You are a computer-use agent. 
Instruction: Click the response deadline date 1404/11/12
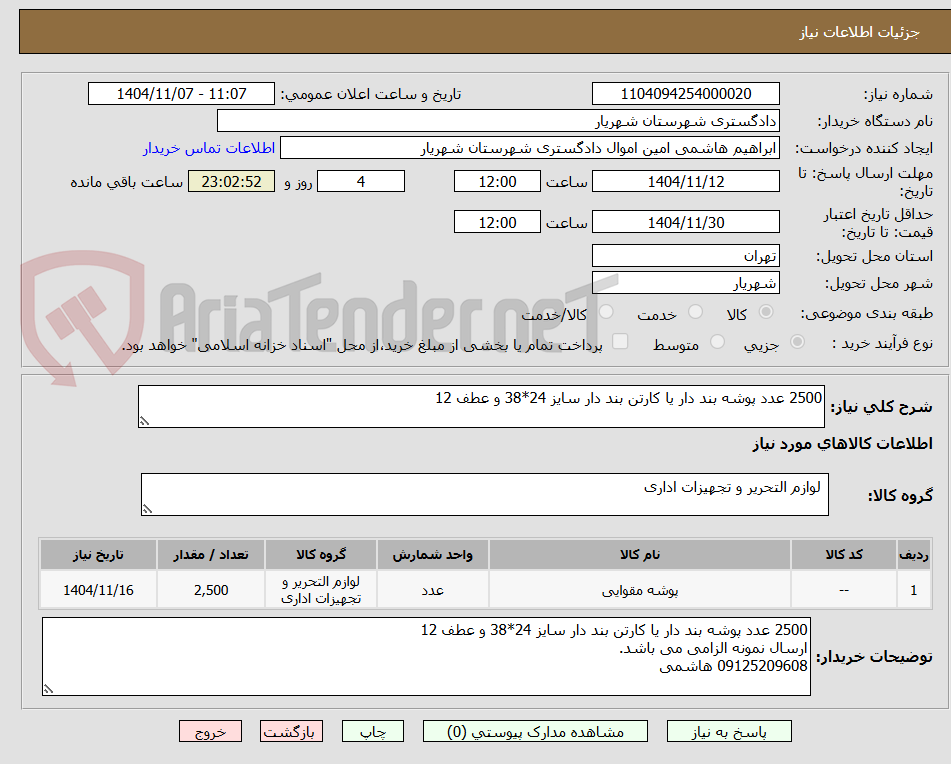coord(685,181)
